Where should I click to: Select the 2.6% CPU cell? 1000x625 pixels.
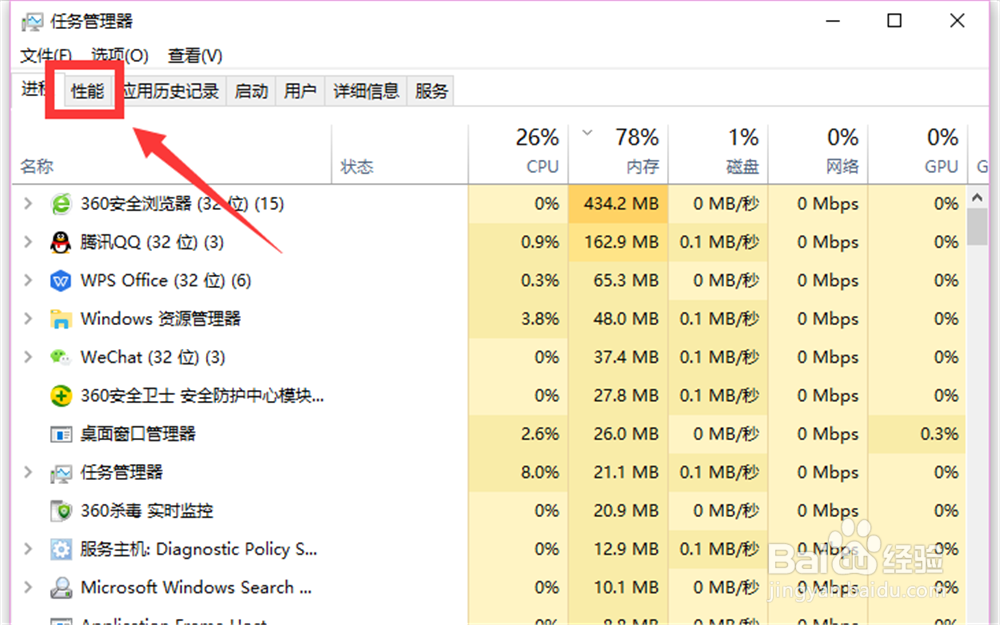pyautogui.click(x=518, y=434)
